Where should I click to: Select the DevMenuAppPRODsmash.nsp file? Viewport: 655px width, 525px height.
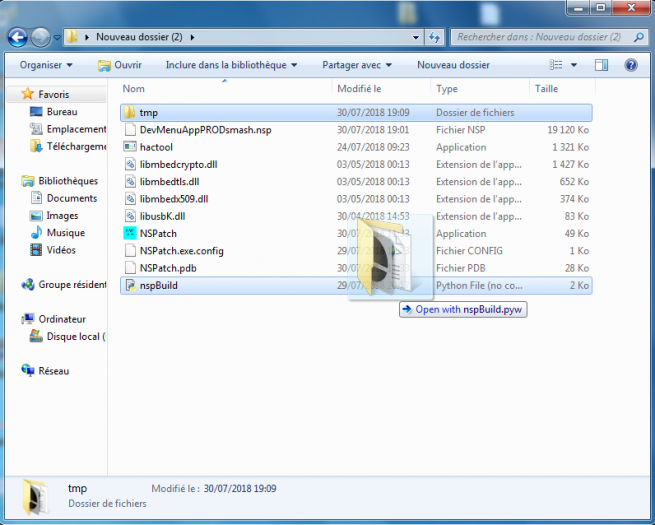pos(205,130)
